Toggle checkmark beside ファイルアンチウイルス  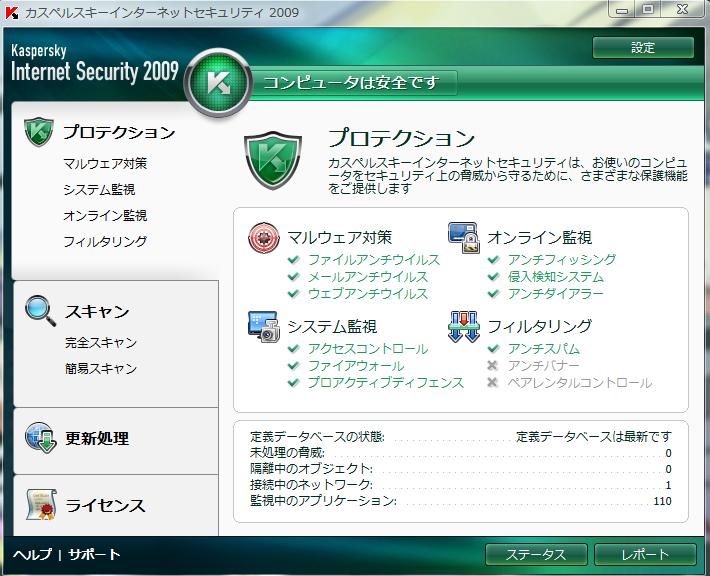[x=293, y=259]
